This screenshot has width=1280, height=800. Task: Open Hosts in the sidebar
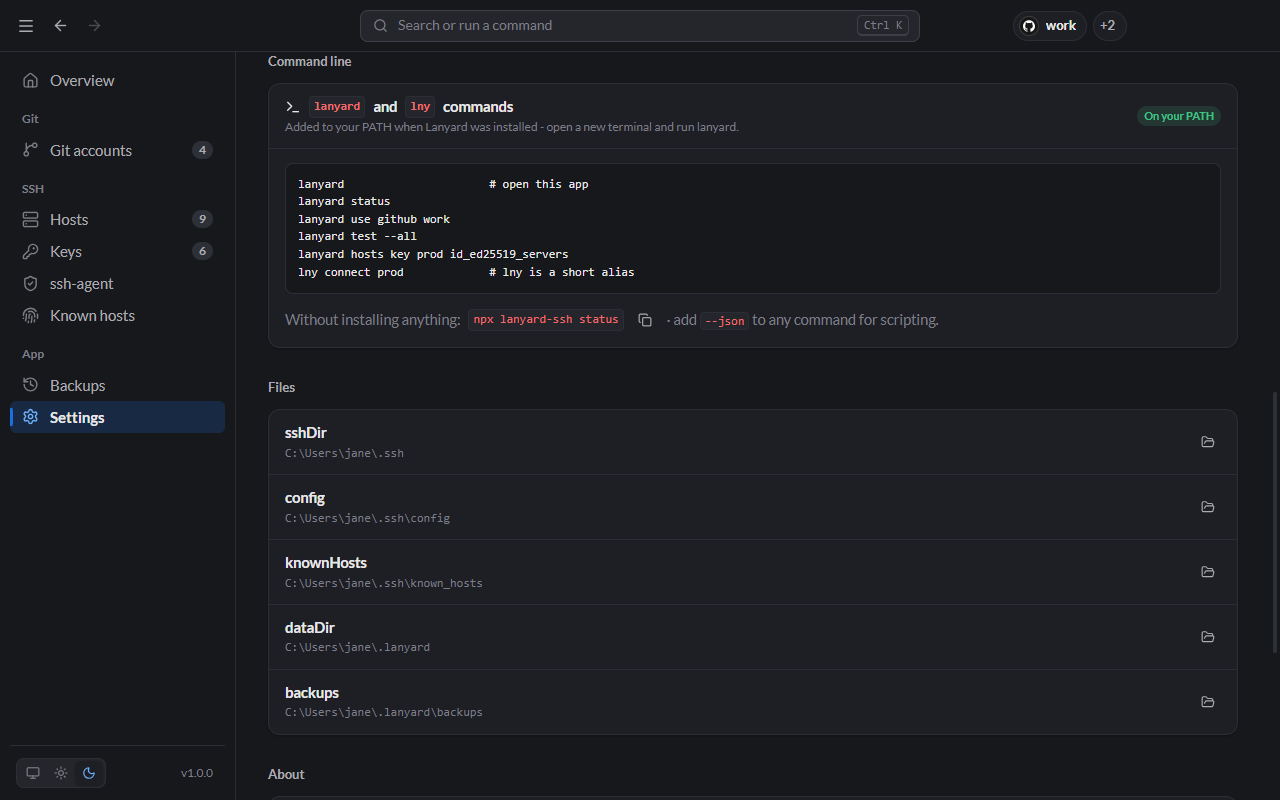tap(117, 219)
